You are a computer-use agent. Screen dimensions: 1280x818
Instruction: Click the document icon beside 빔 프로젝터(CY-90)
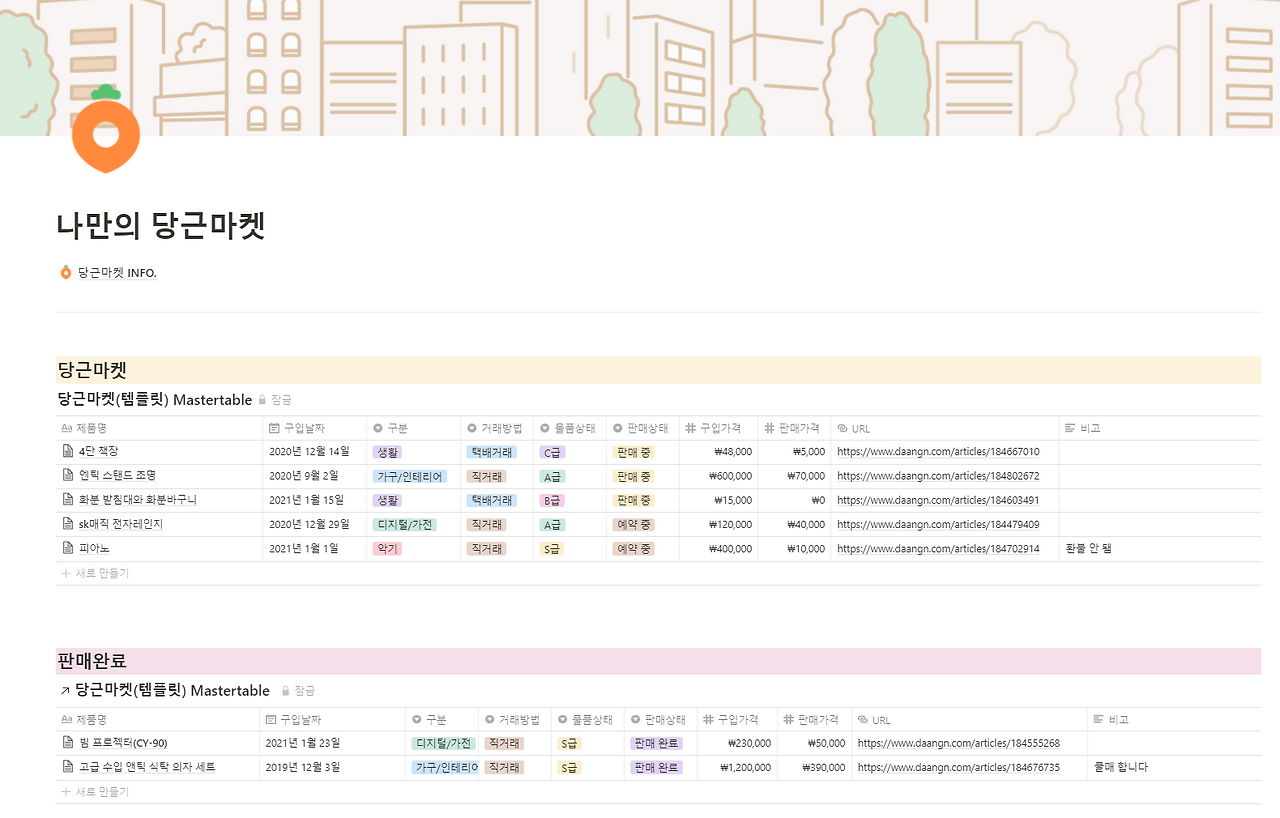coord(68,743)
